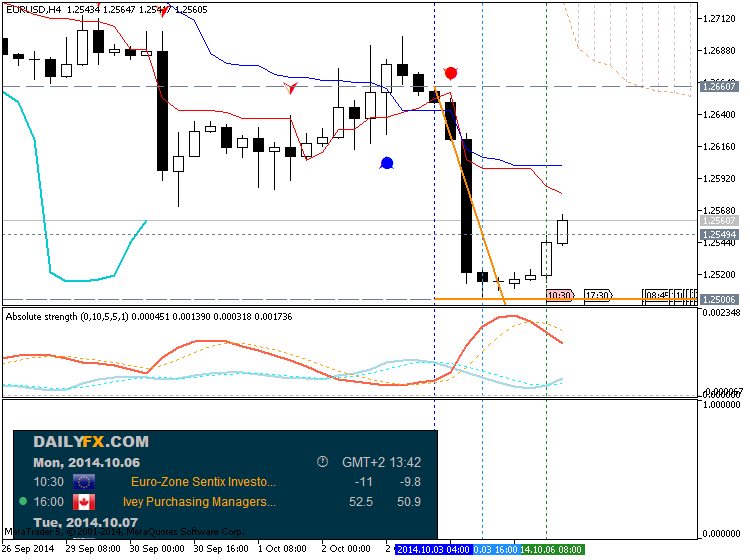Viewport: 750px width, 560px height.
Task: Click the 1.26607 price level label
Action: 720,87
